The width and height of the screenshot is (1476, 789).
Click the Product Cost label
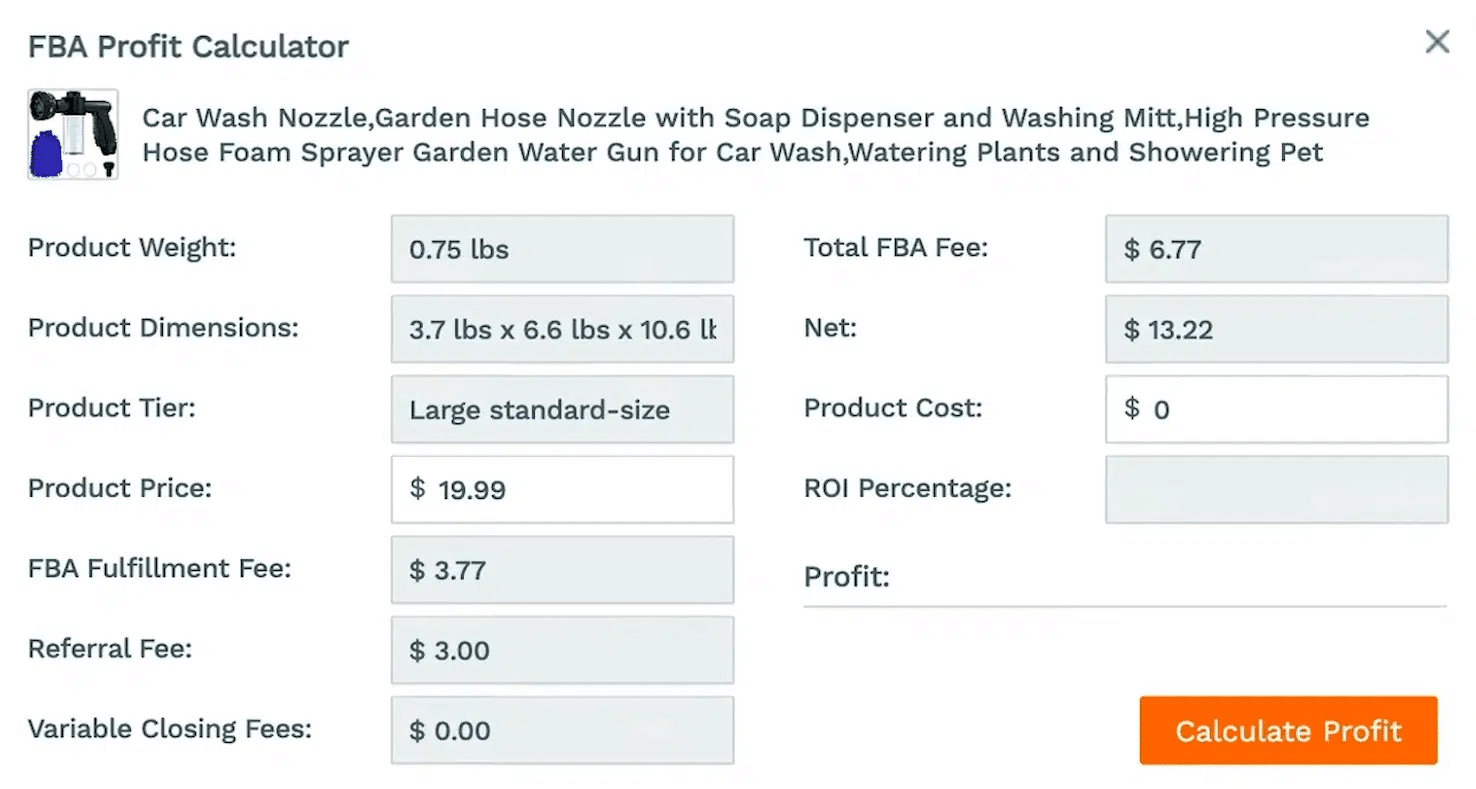[x=893, y=408]
